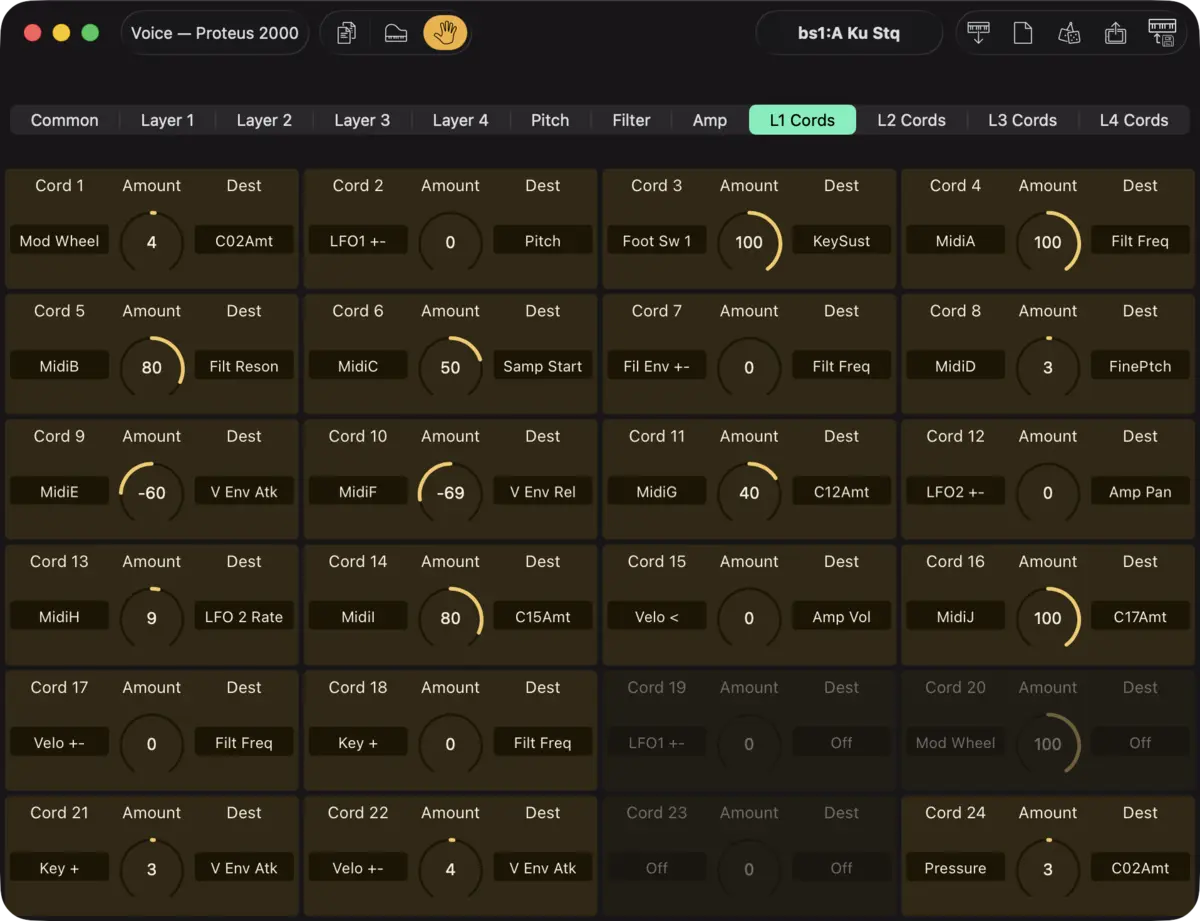1200x921 pixels.
Task: Click the share export icon
Action: click(x=1115, y=33)
